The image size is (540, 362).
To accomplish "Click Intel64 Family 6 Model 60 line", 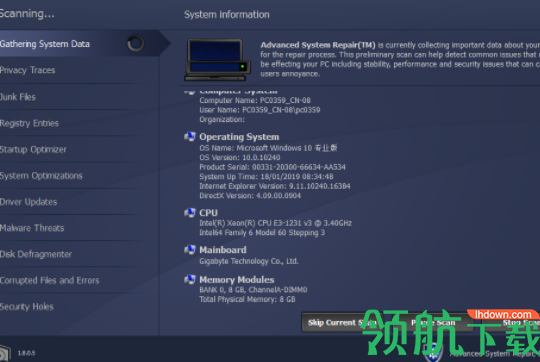I will point(262,233).
